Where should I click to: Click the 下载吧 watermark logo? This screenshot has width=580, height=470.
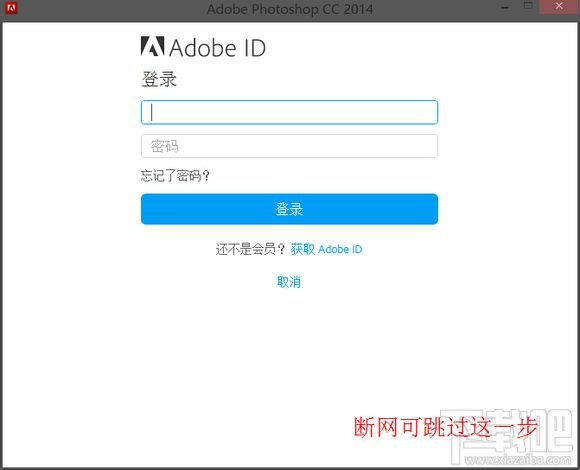click(507, 433)
